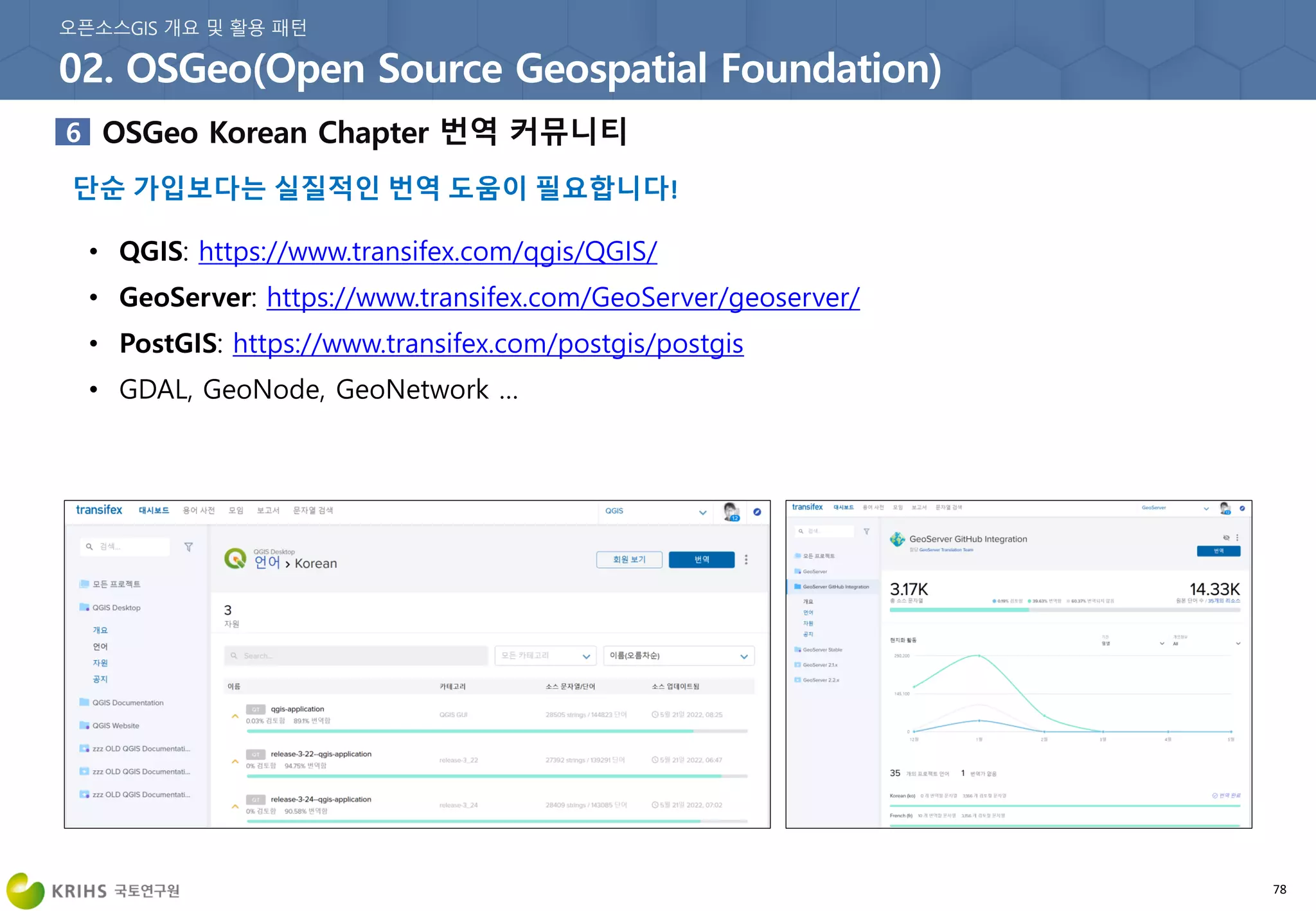
Task: Open the GeoServer Transifex hyperlink
Action: click(563, 297)
